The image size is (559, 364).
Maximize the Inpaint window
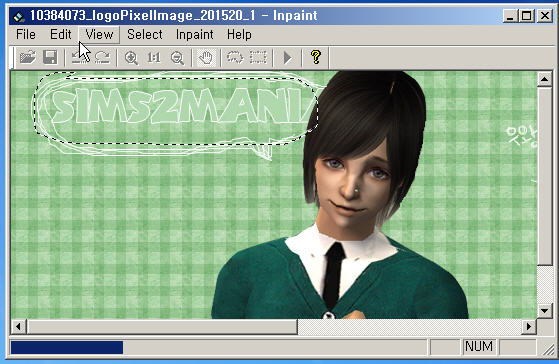(x=527, y=16)
